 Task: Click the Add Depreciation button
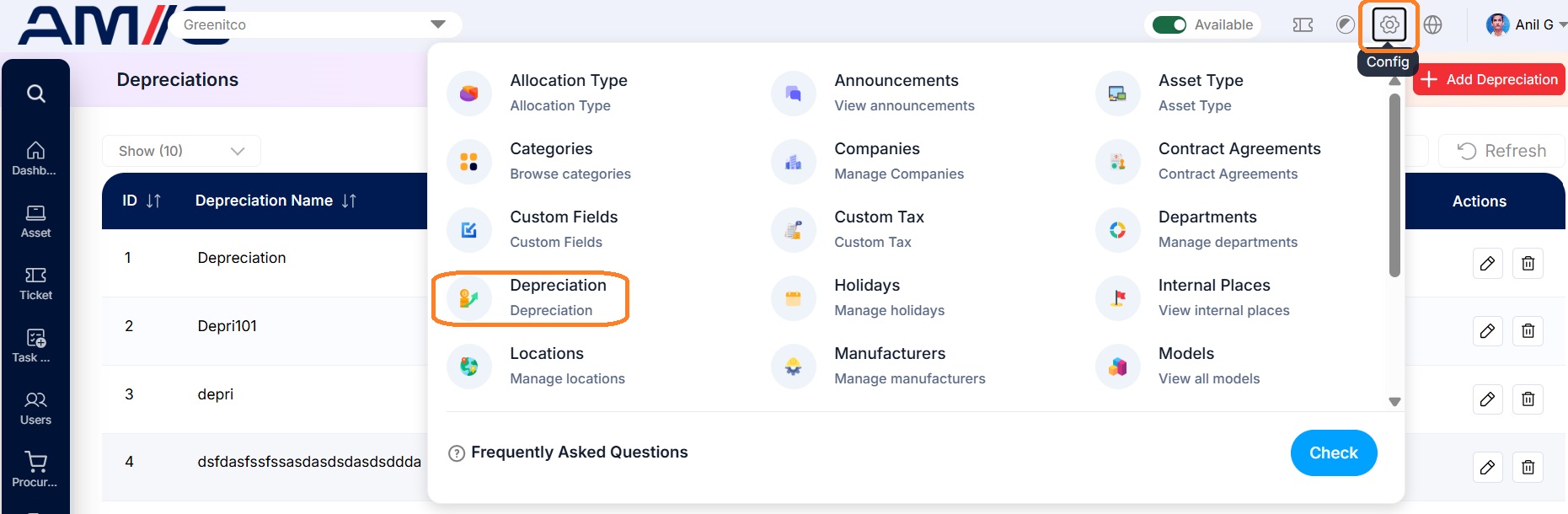tap(1489, 79)
